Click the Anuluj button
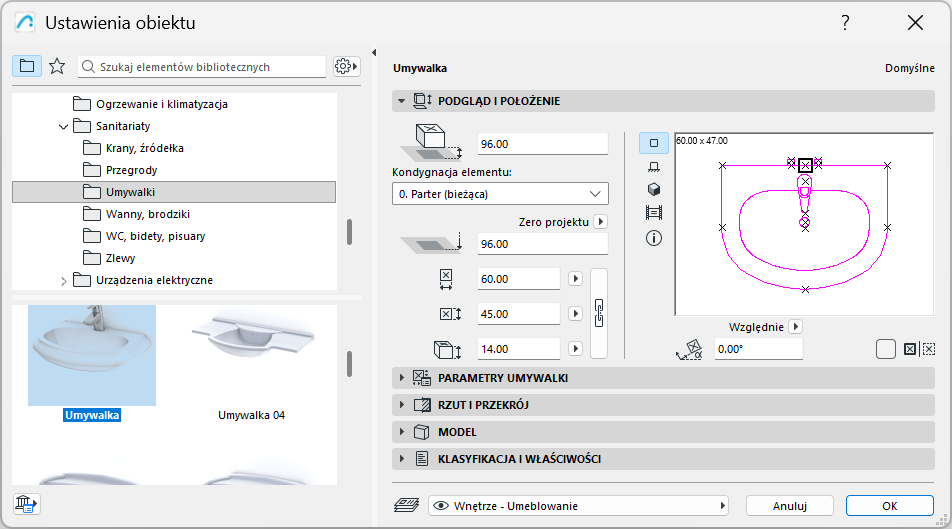952x529 pixels. [789, 506]
